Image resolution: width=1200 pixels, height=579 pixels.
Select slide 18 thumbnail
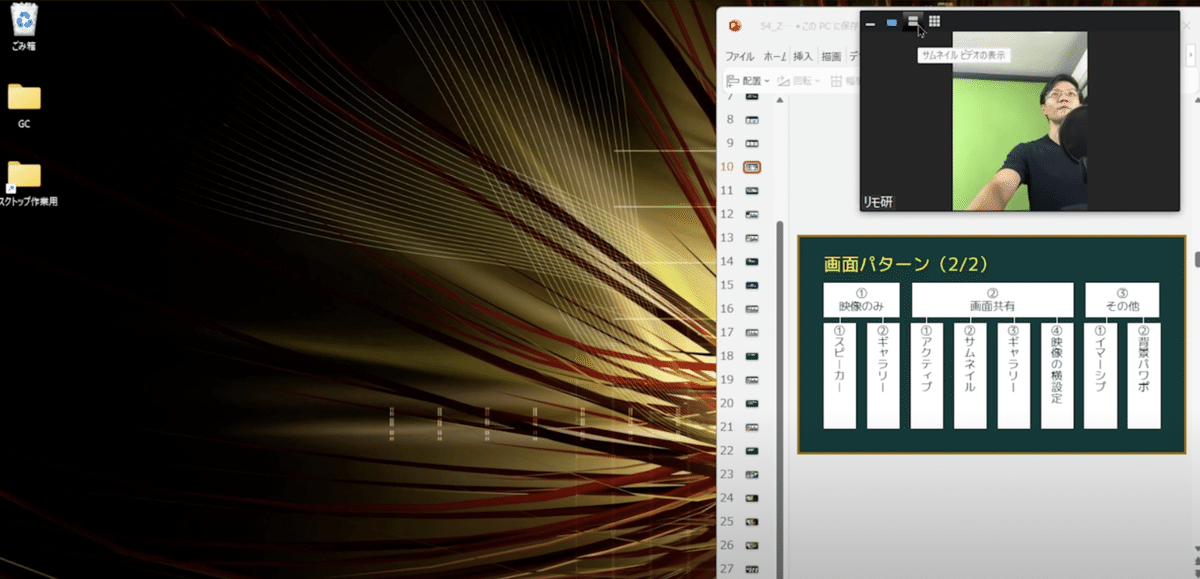pyautogui.click(x=752, y=356)
